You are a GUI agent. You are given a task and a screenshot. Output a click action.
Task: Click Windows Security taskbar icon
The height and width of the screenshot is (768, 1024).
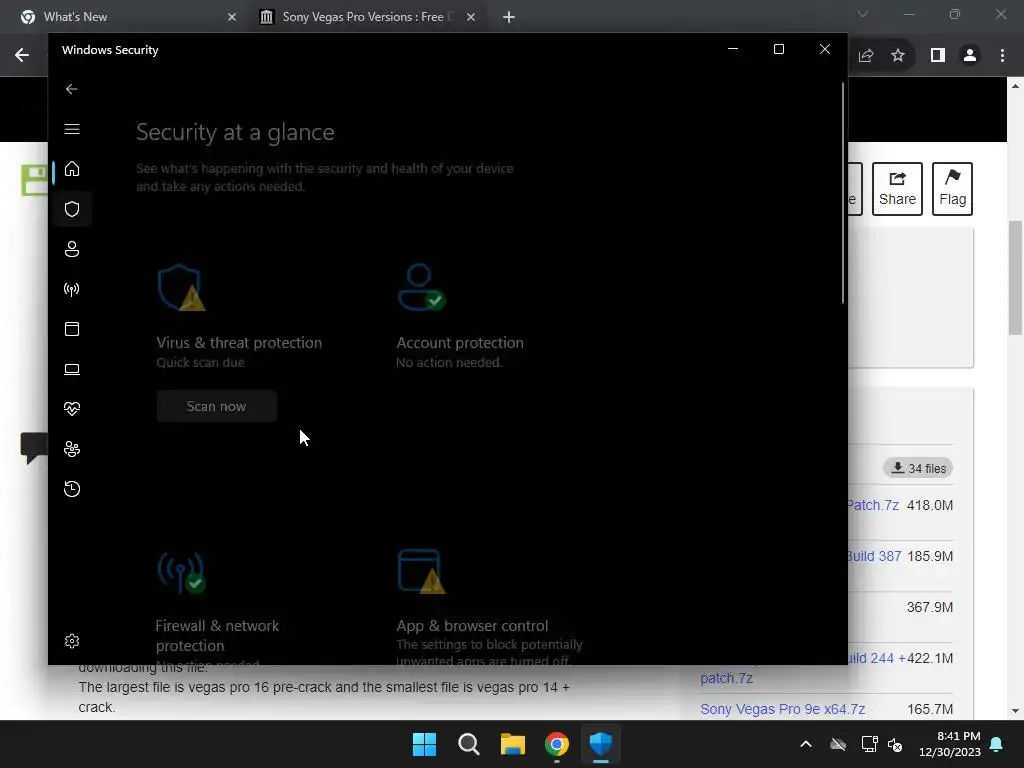point(601,744)
